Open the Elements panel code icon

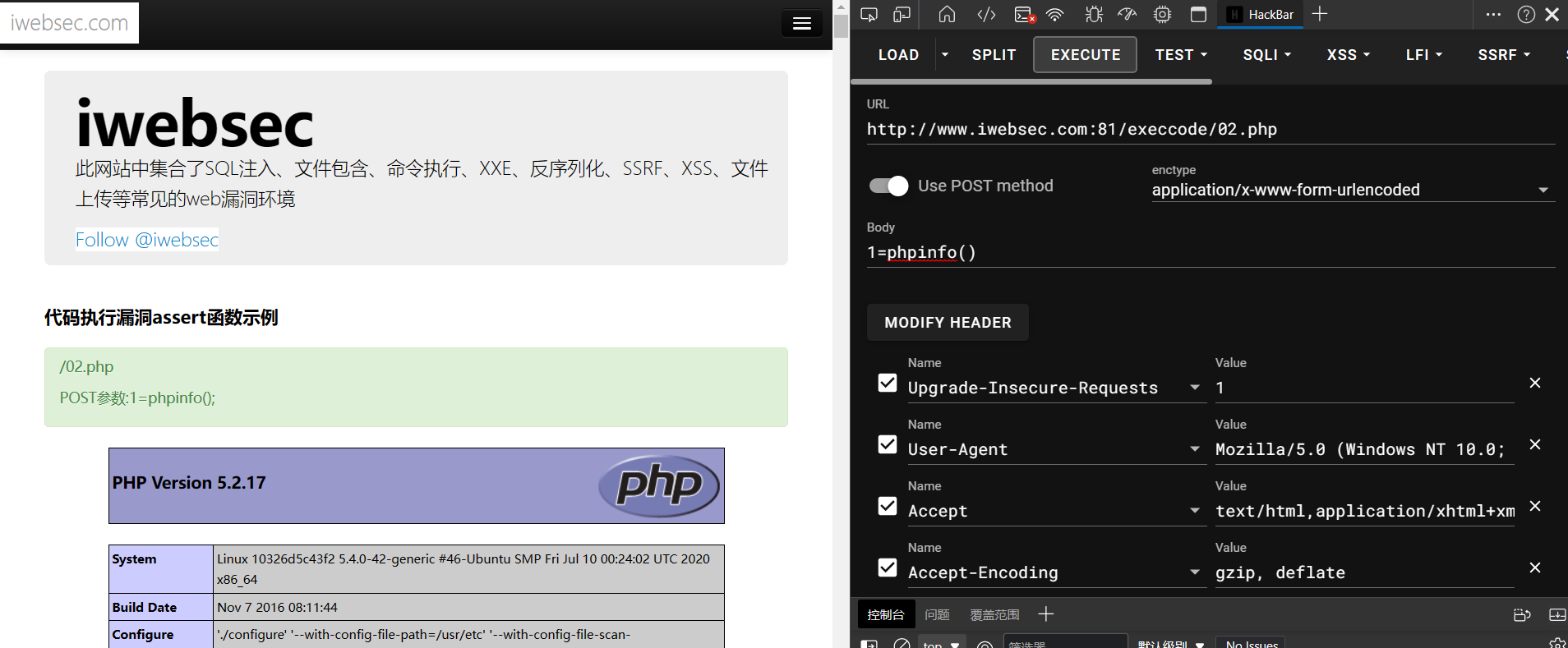tap(986, 15)
